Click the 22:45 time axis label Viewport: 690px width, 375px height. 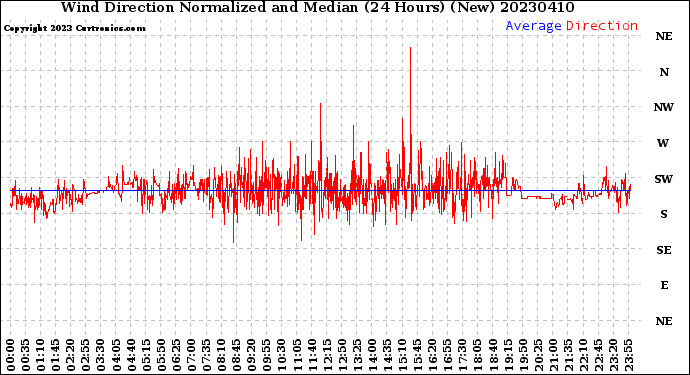[x=598, y=355]
